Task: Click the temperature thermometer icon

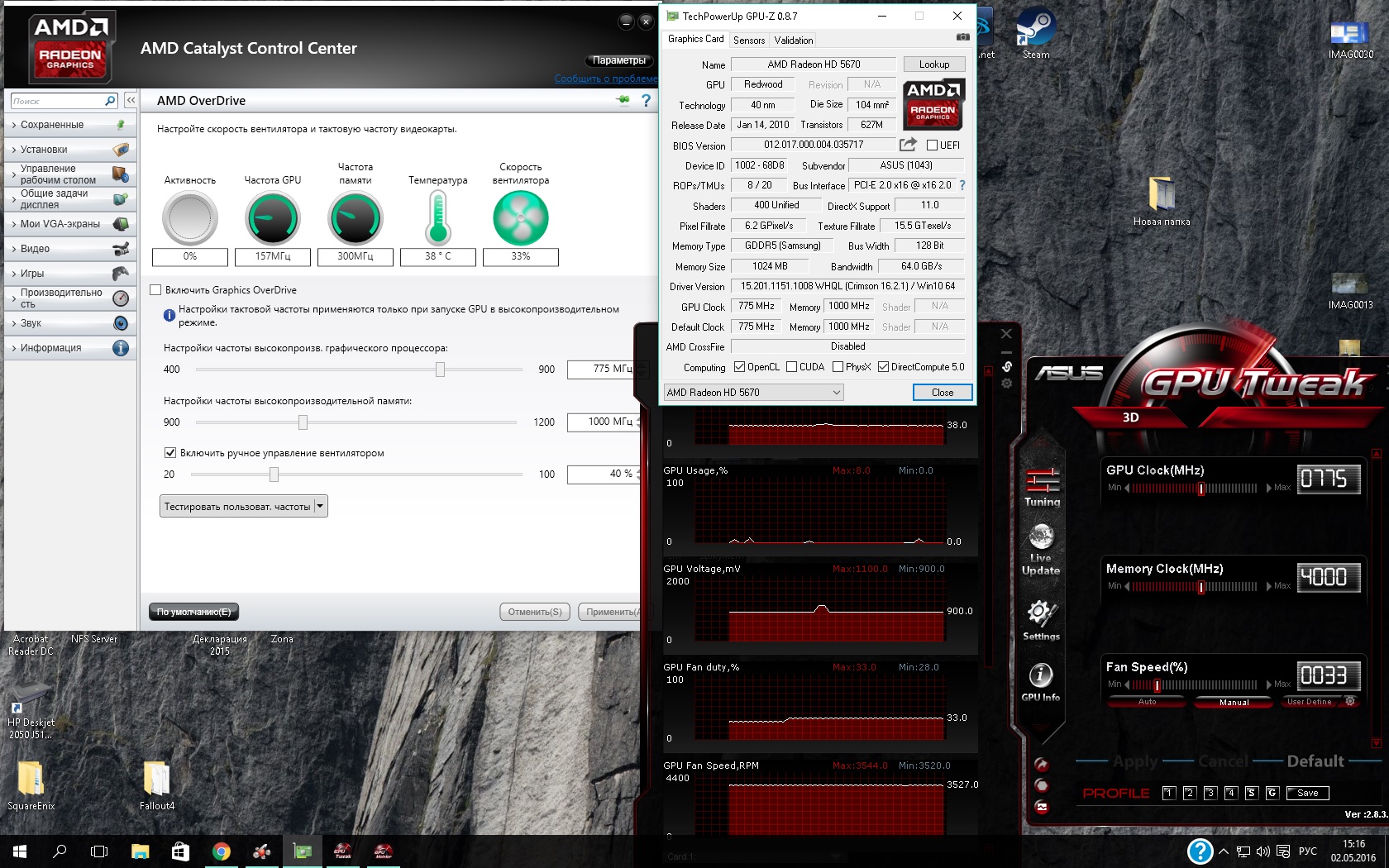Action: tap(438, 218)
